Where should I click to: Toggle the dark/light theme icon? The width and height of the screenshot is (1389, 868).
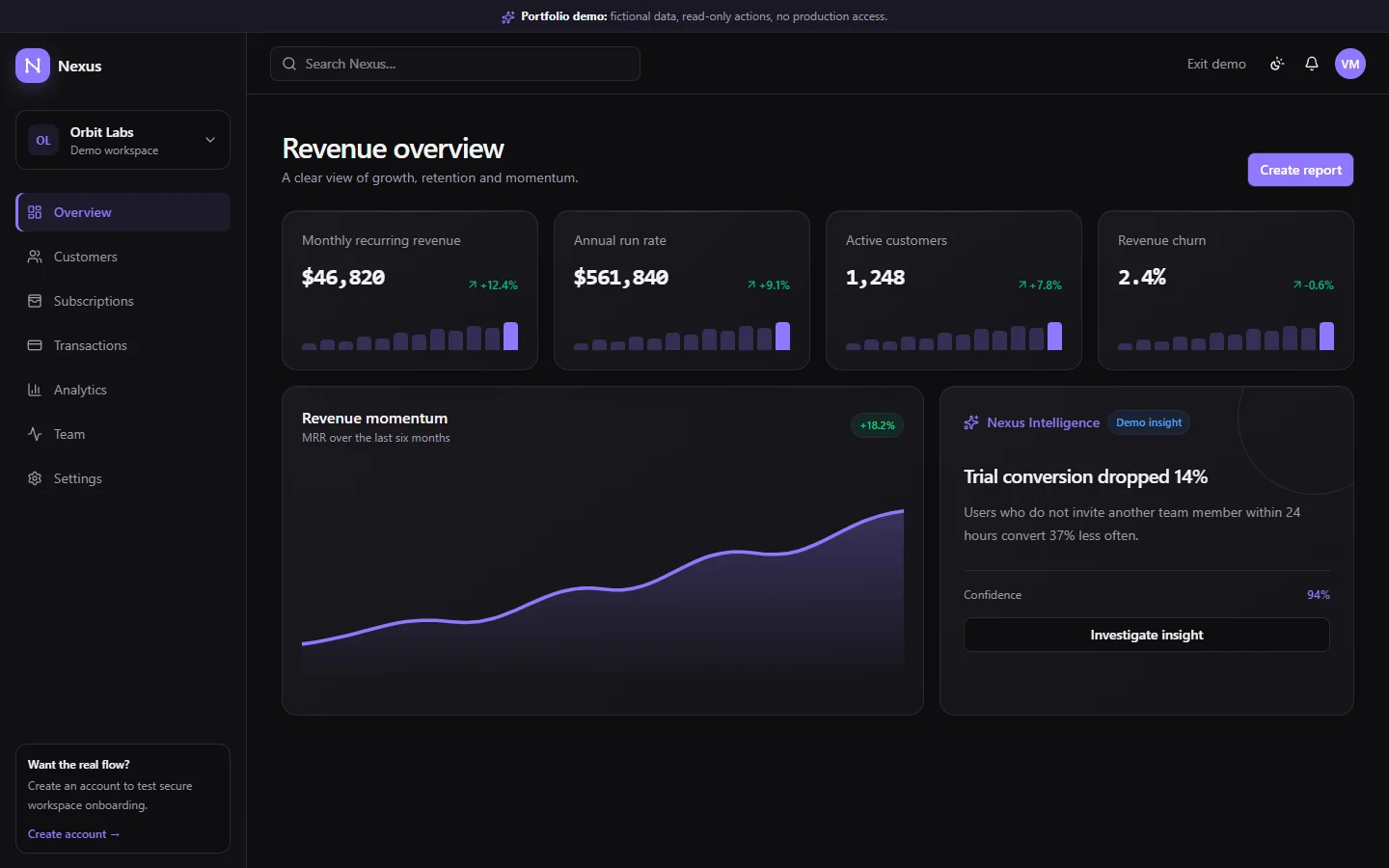[x=1277, y=64]
